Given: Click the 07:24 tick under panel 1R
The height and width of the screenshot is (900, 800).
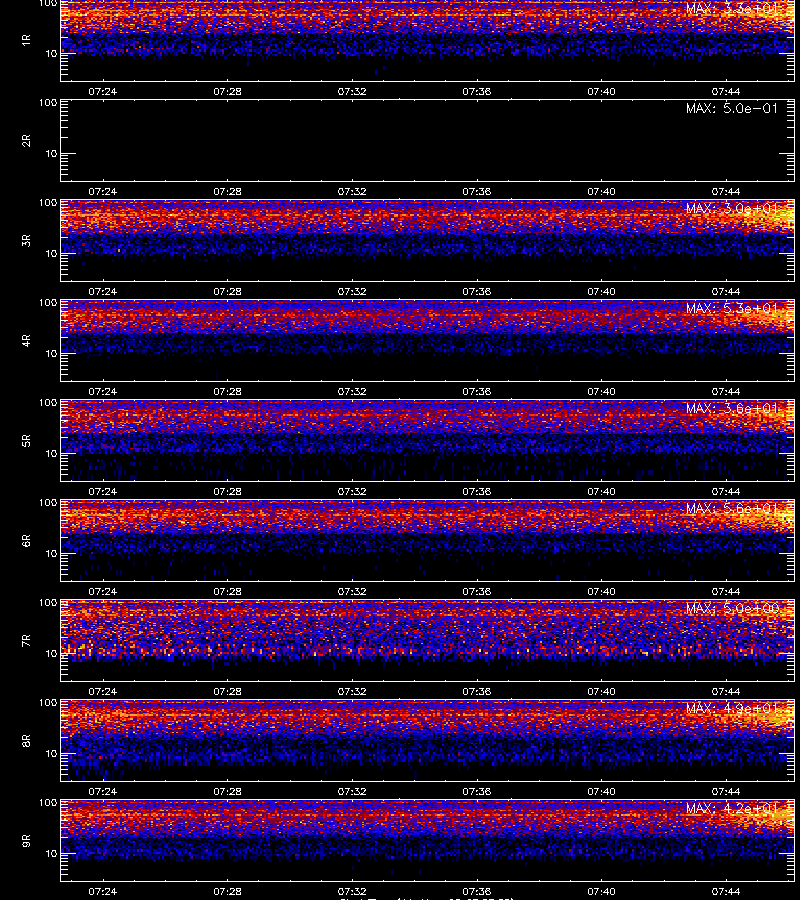Looking at the screenshot, I should click(103, 91).
